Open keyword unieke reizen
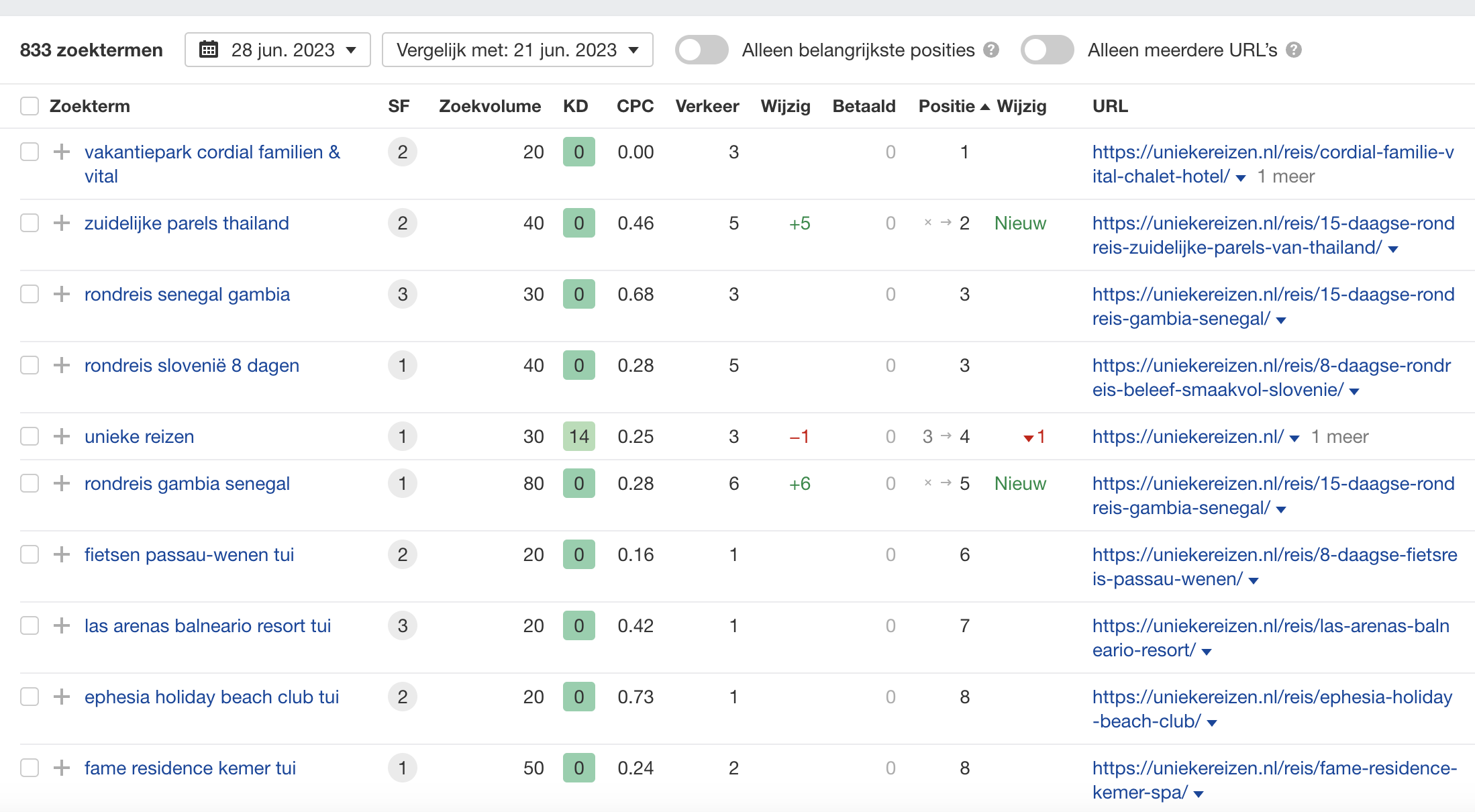This screenshot has width=1475, height=812. 140,436
